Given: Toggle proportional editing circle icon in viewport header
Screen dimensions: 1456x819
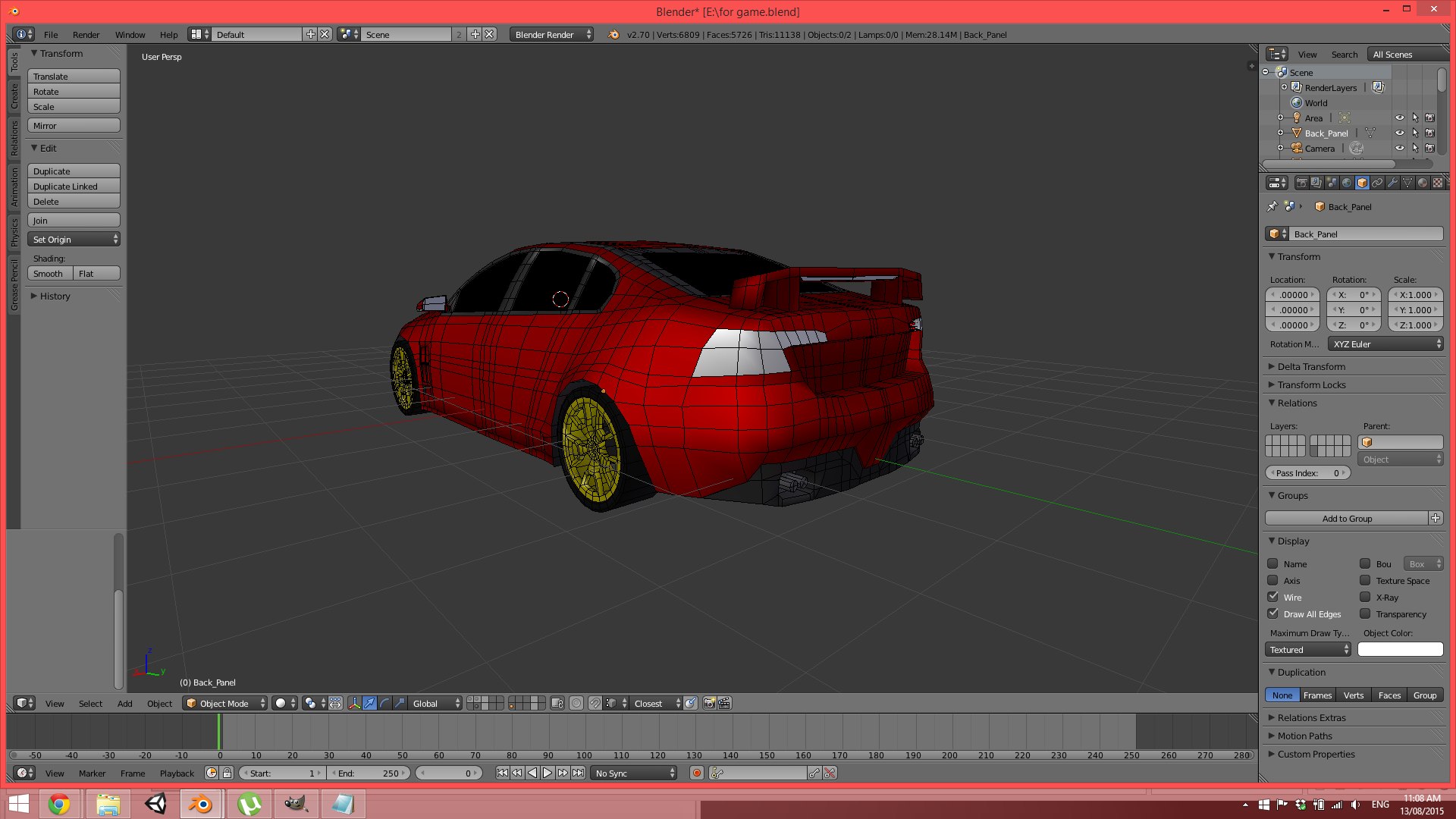Looking at the screenshot, I should click(576, 704).
